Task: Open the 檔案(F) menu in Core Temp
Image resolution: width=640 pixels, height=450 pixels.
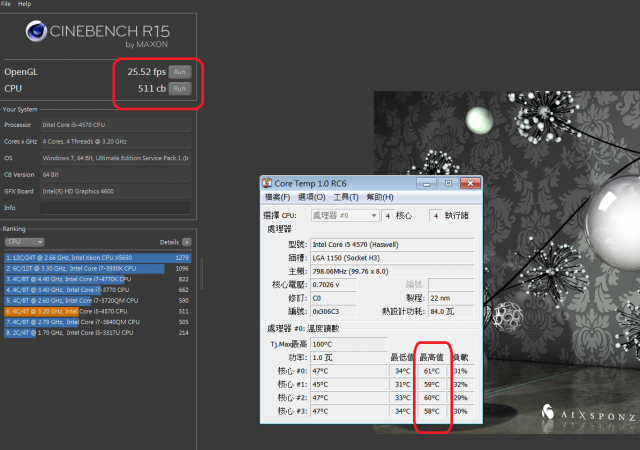Action: coord(277,197)
